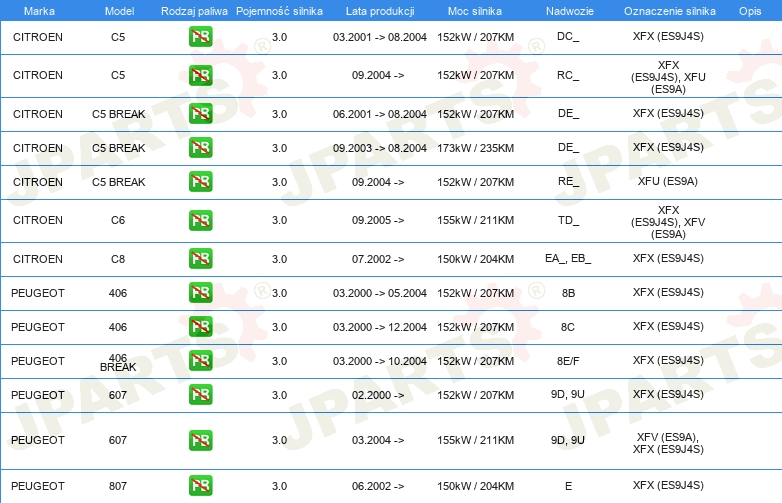This screenshot has width=782, height=503.
Task: Click the Lata produkcji column header
Action: coord(380,11)
